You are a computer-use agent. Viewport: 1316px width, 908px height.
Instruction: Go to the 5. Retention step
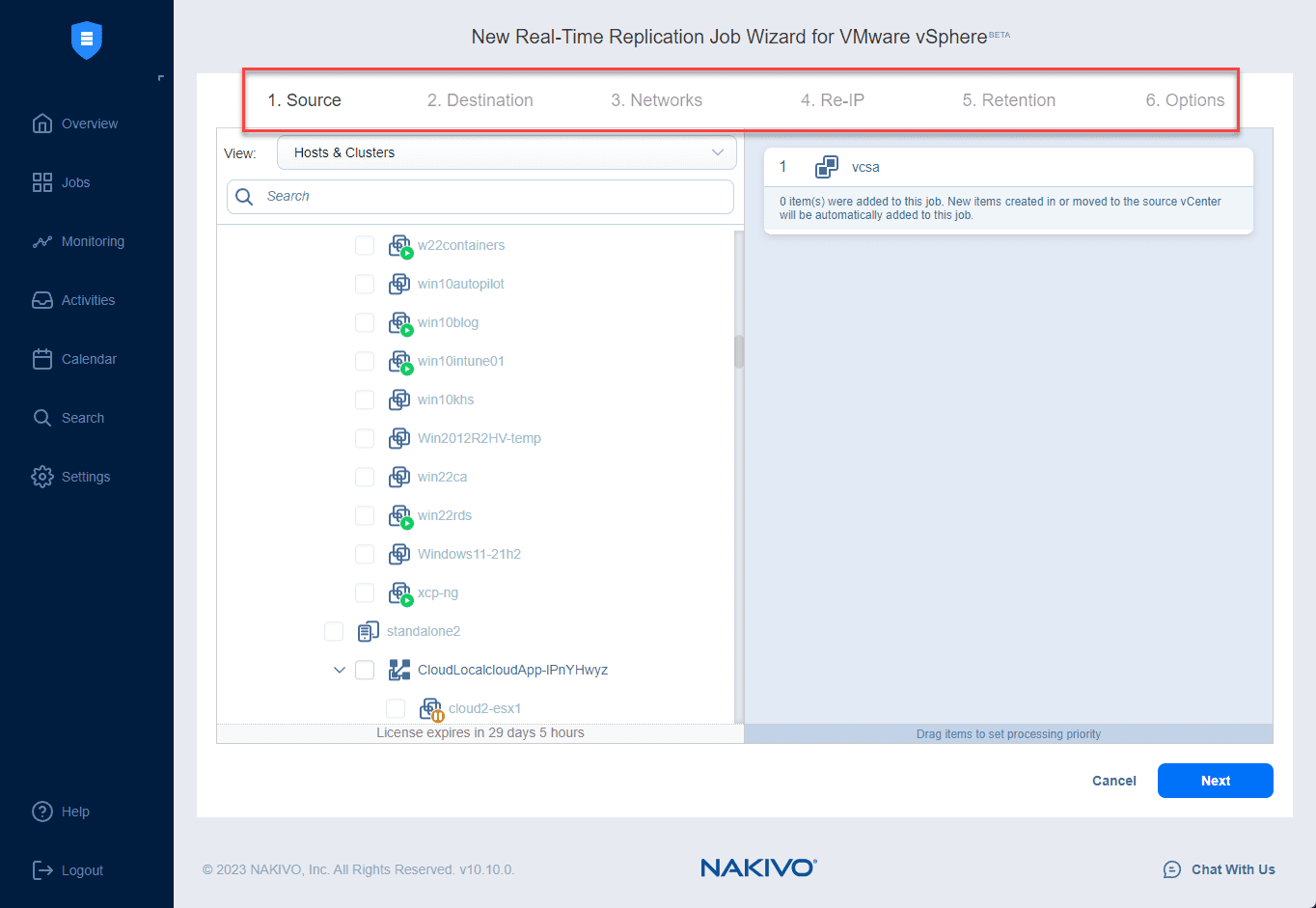[x=1008, y=100]
